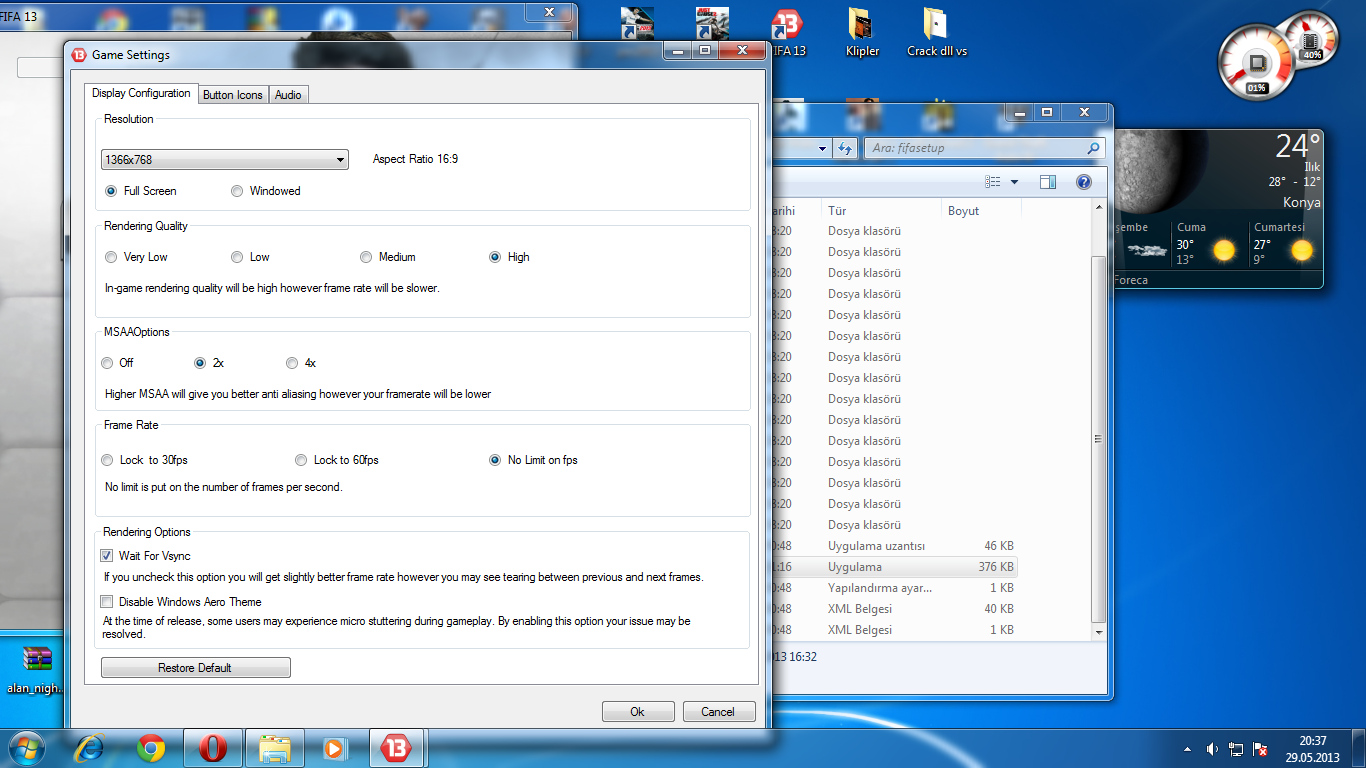Open the Crack dll vs folder

pos(937,31)
